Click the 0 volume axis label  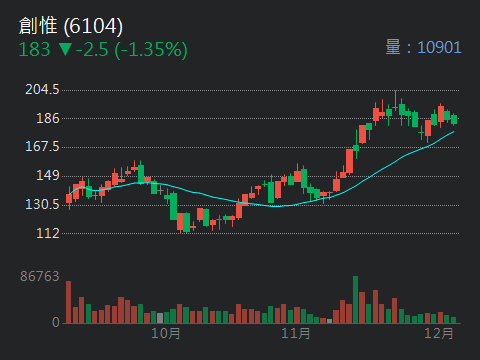coord(56,322)
